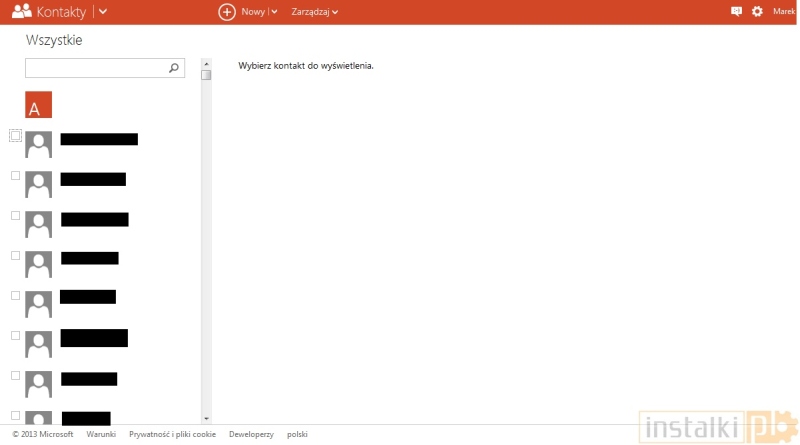Open the third contact's avatar picture
This screenshot has height=445, width=800.
tap(38, 224)
